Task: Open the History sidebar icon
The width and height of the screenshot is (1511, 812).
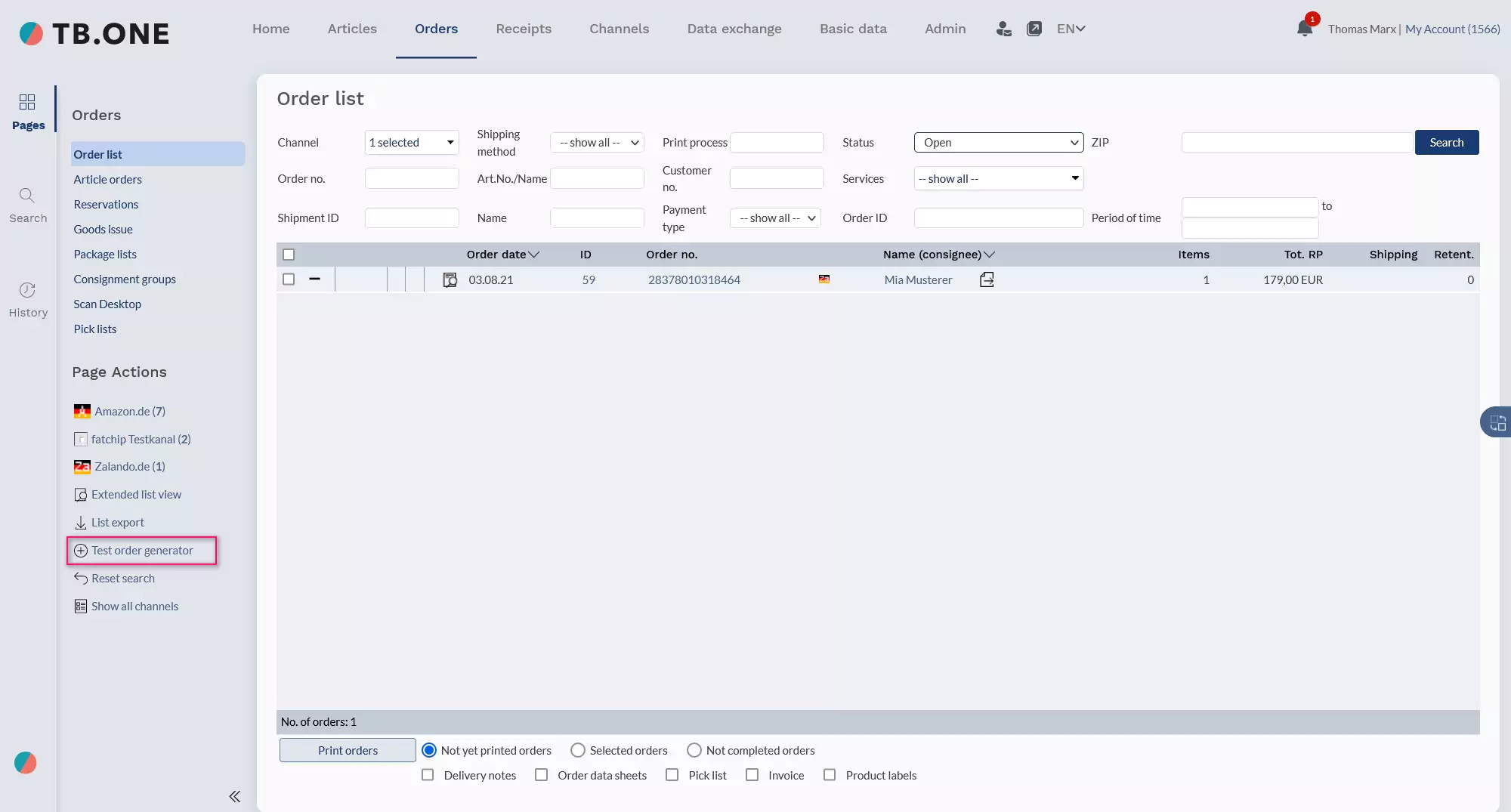Action: pos(28,300)
